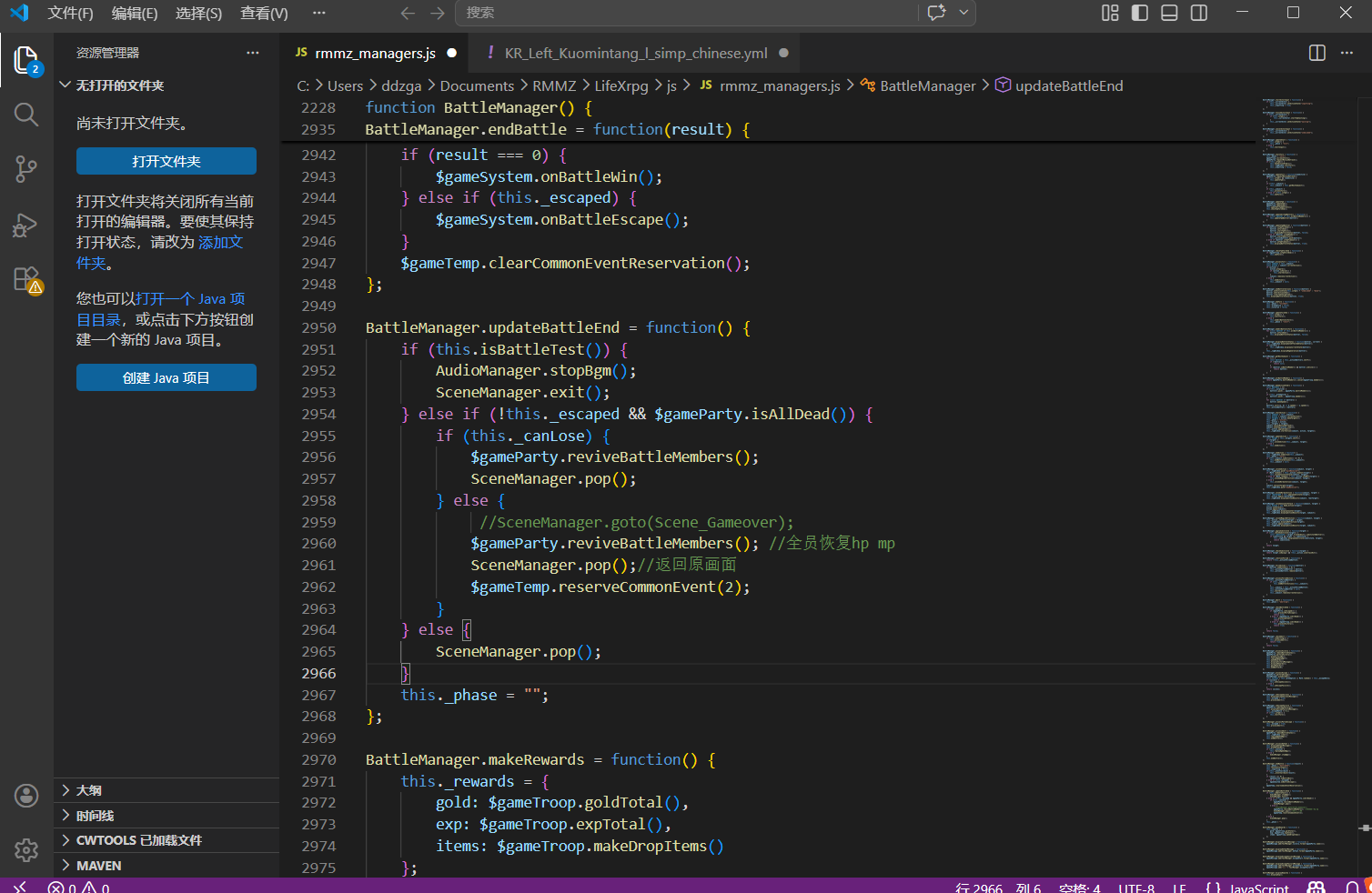The width and height of the screenshot is (1372, 893).
Task: Toggle the bottom panel visibility
Action: (x=1170, y=13)
